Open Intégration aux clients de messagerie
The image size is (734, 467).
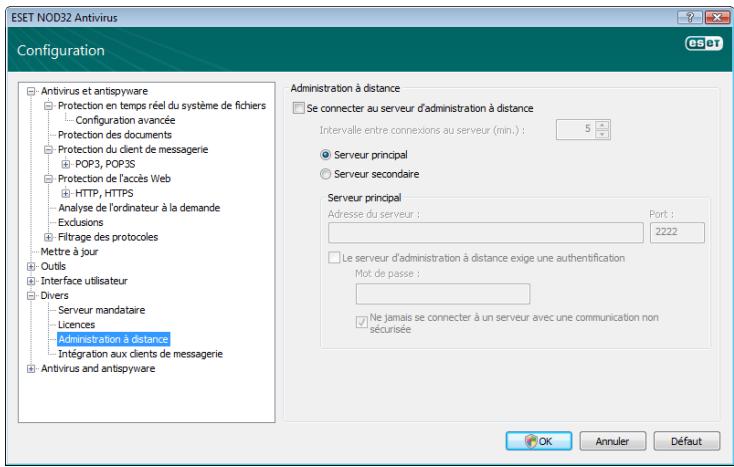pyautogui.click(x=140, y=354)
